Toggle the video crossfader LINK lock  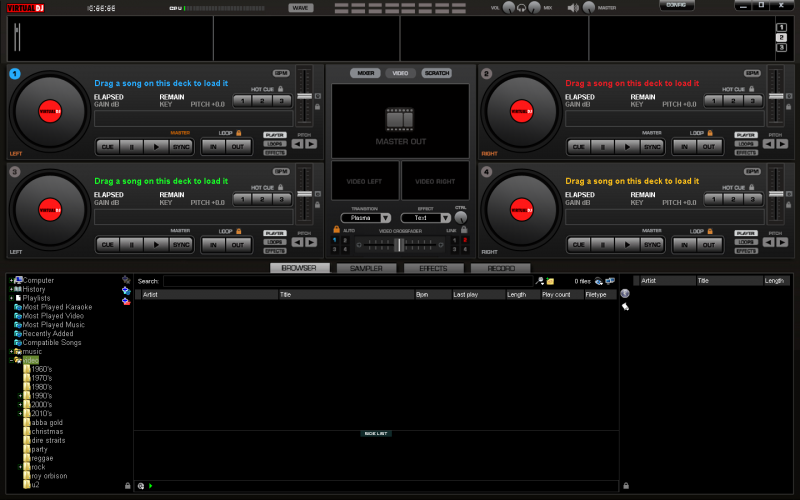[464, 230]
